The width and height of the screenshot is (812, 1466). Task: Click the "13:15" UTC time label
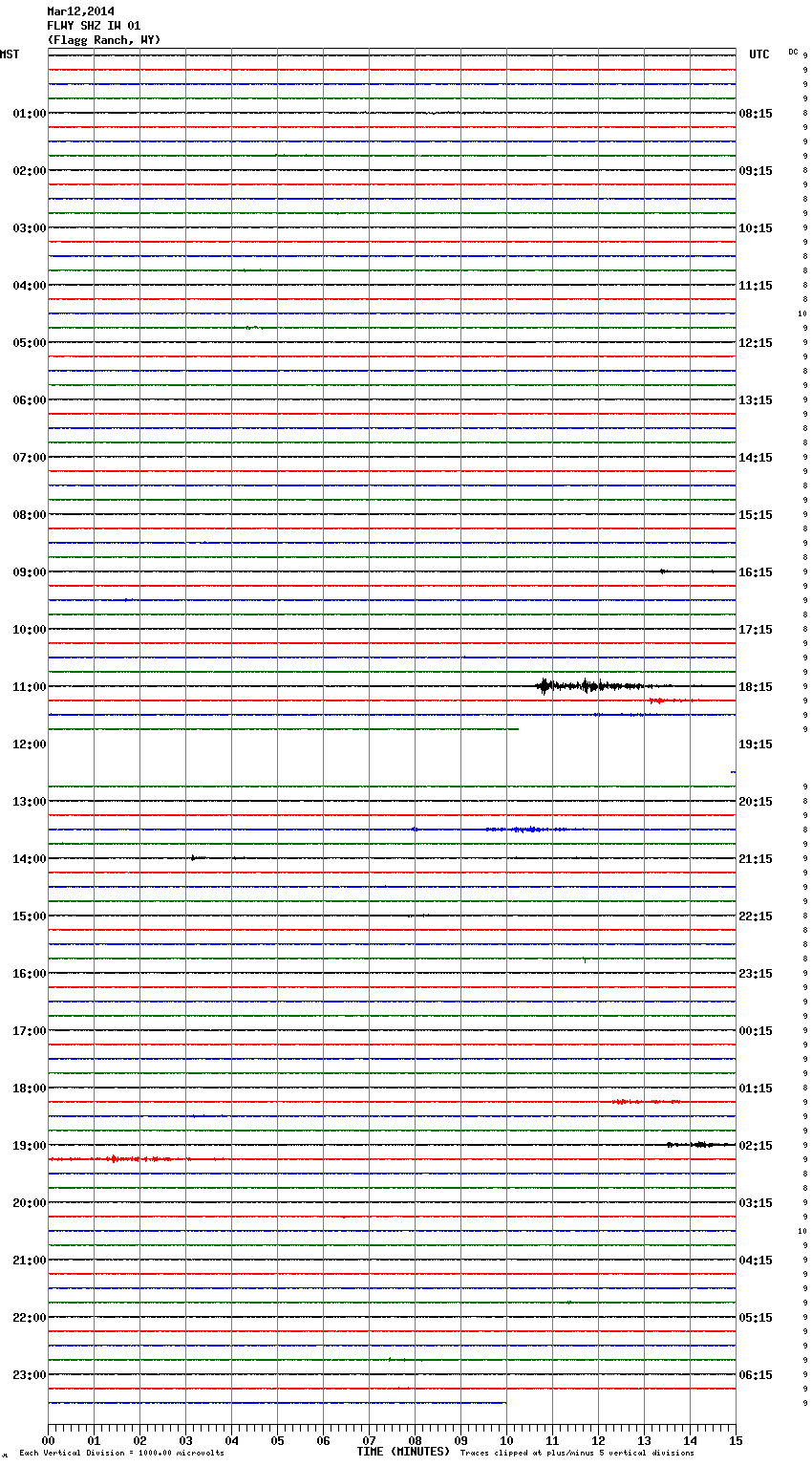coord(756,400)
